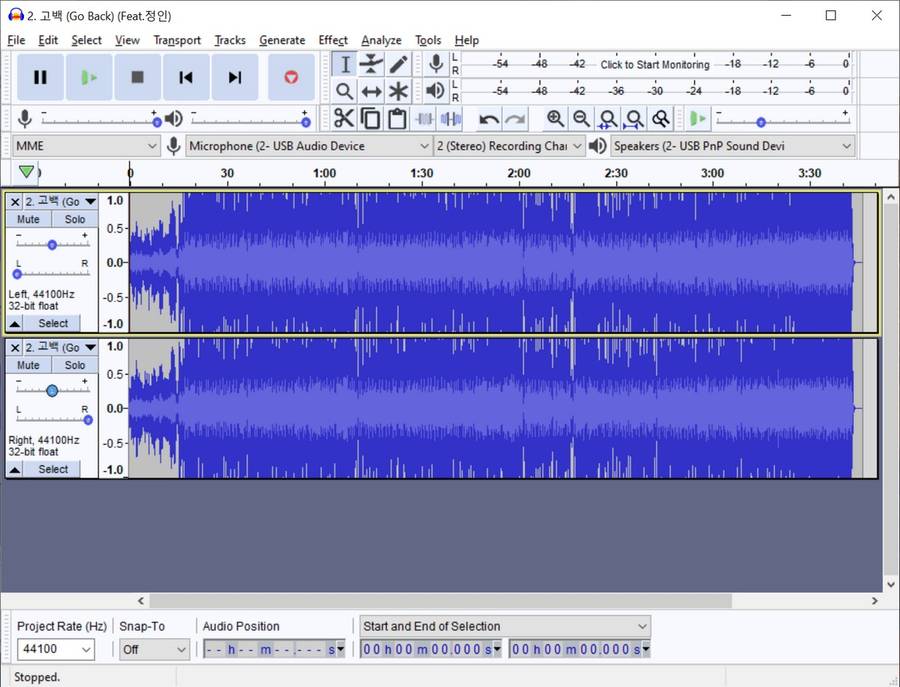Expand the Snap-To dropdown
The width and height of the screenshot is (900, 687).
point(154,649)
